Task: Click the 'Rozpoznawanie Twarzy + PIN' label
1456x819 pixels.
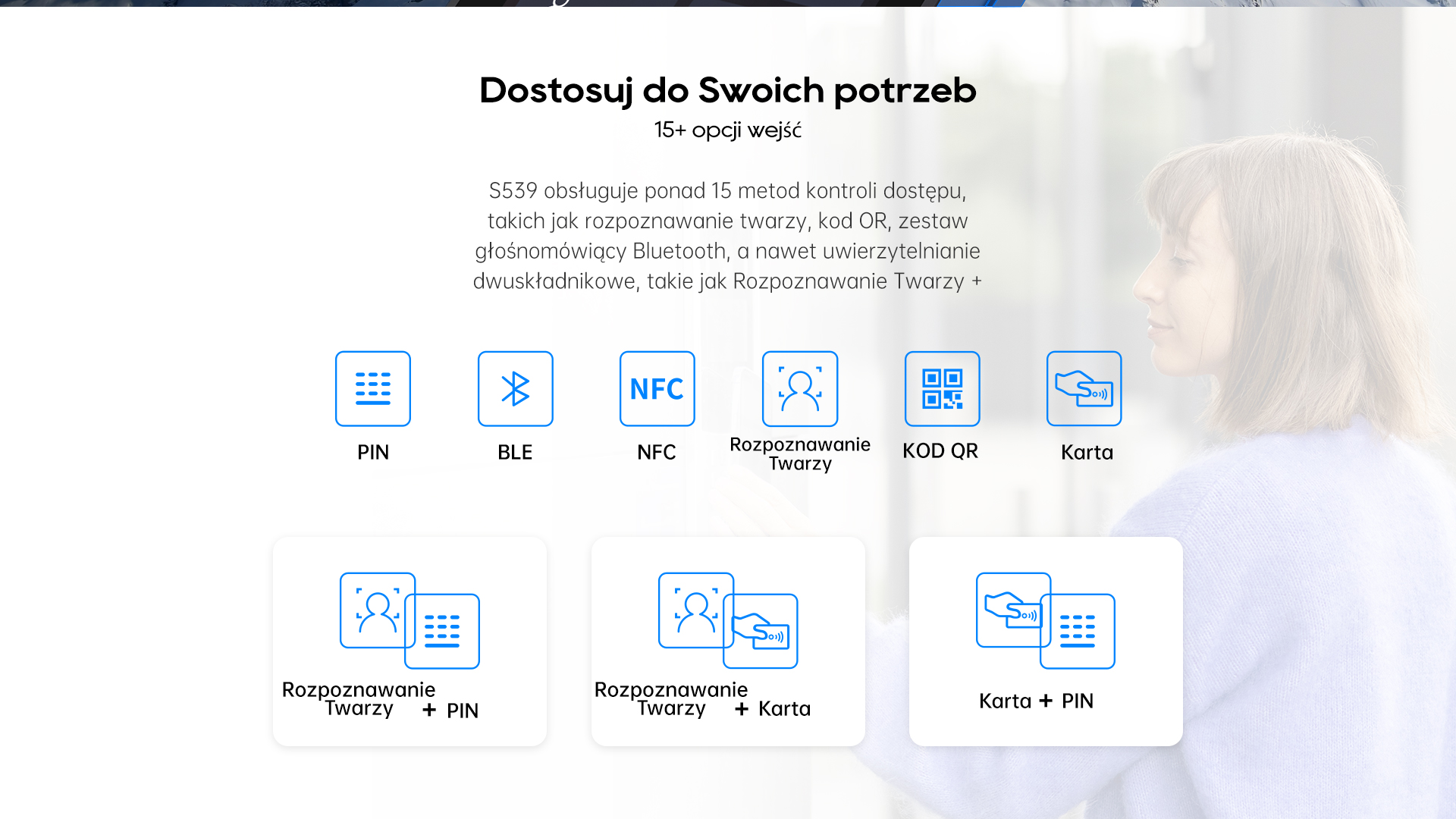Action: [379, 701]
